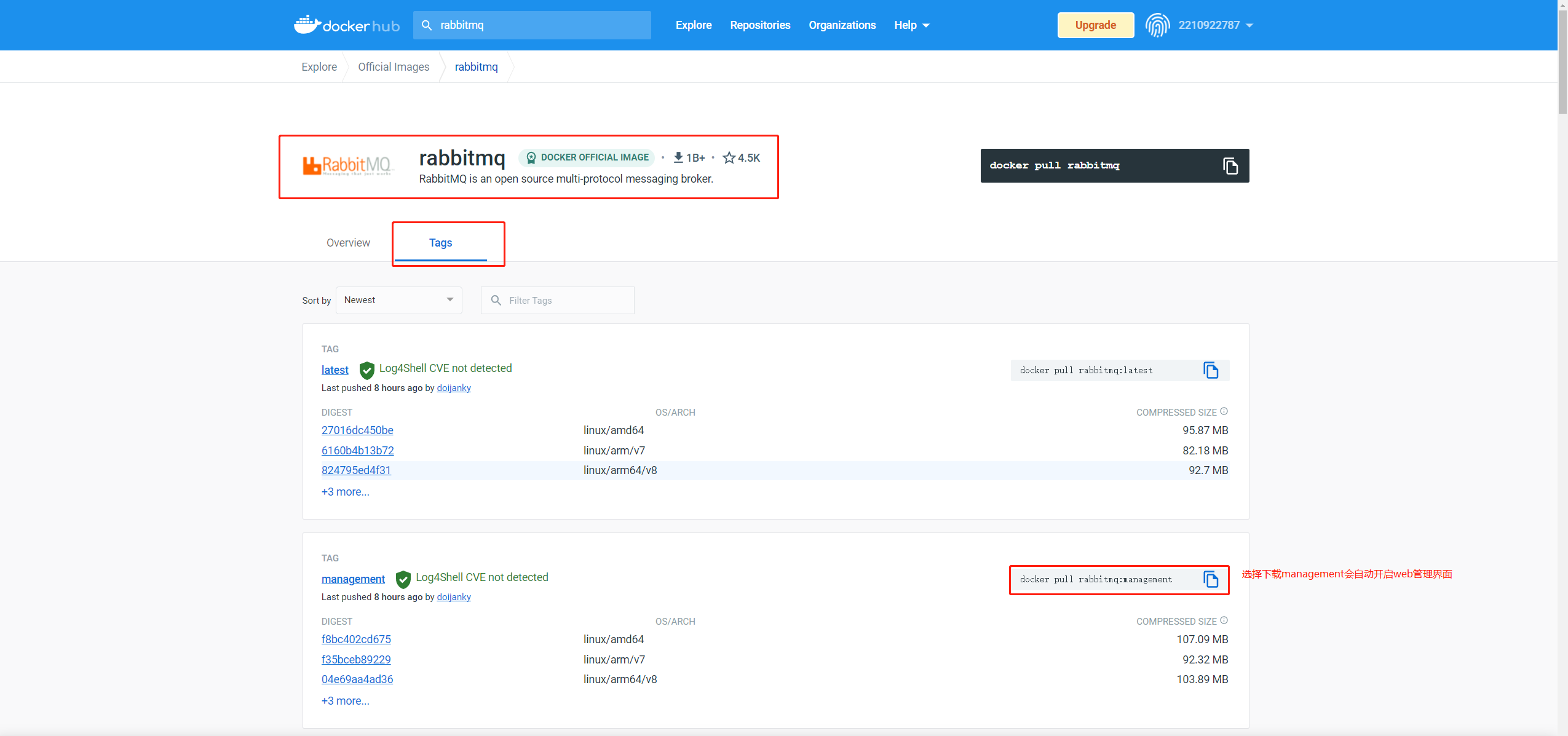
Task: Open Explore in the top navigation
Action: click(x=694, y=25)
